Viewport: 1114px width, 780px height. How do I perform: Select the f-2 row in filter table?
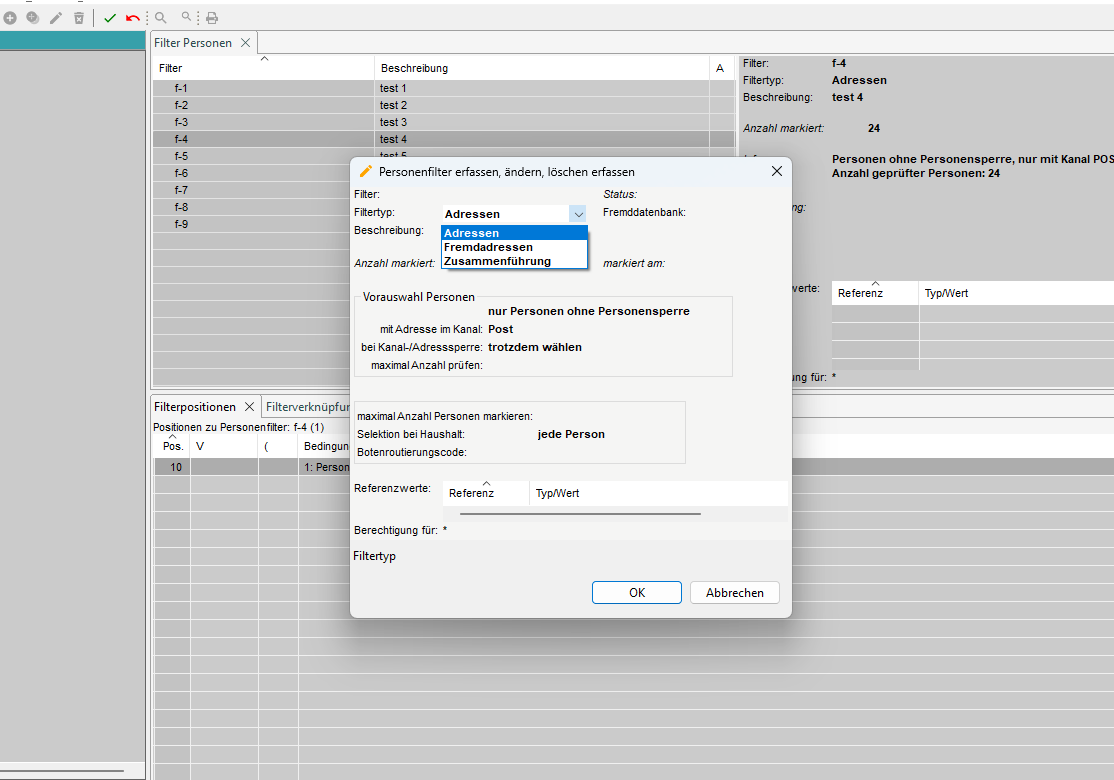tap(181, 105)
